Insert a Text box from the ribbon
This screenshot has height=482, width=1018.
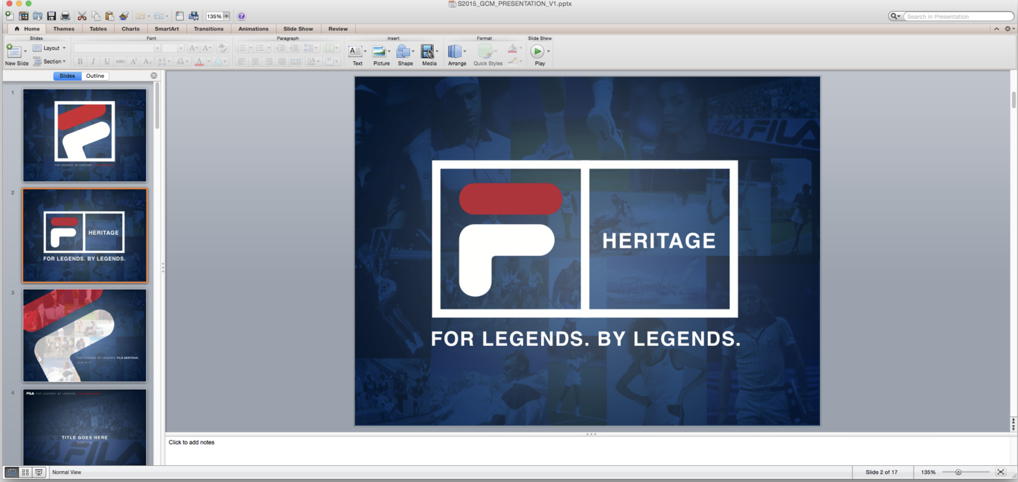[355, 51]
